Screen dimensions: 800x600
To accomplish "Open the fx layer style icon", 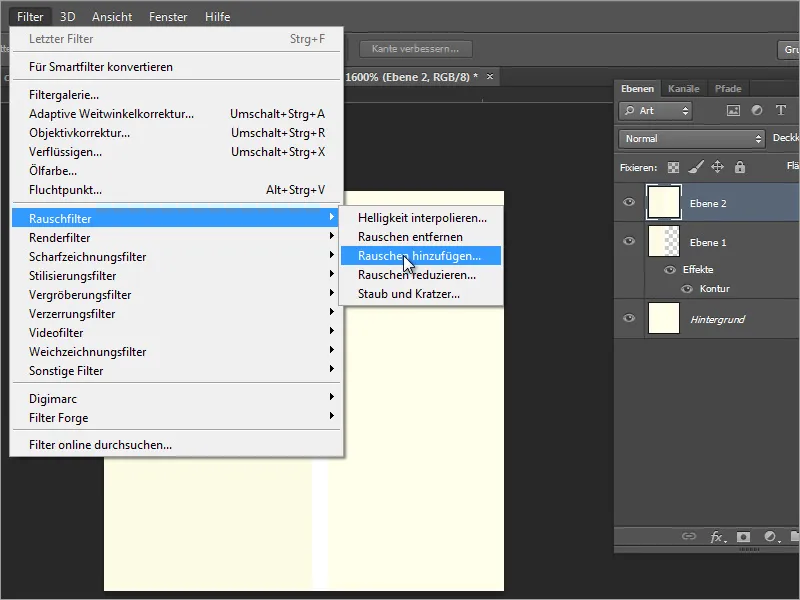I will (717, 537).
